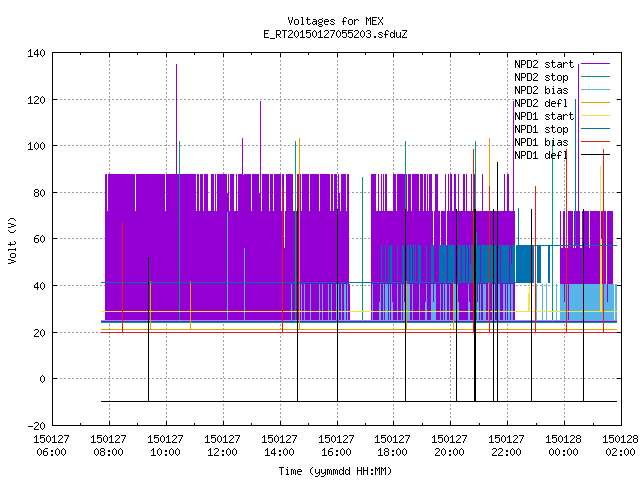The width and height of the screenshot is (640, 480).
Task: Select the filename E_RT20150127055203.sfduZ text
Action: tap(335, 34)
